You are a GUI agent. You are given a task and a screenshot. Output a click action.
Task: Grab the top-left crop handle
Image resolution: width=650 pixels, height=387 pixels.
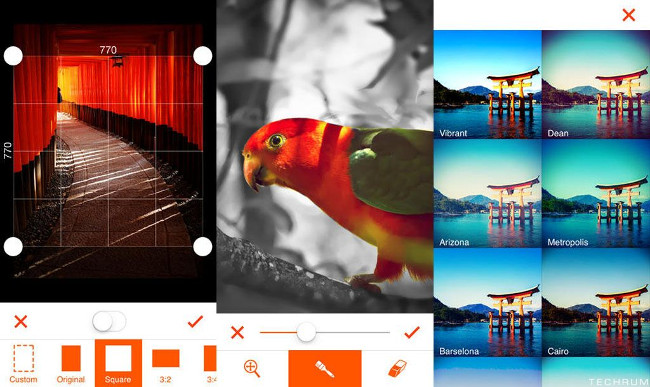[x=13, y=56]
